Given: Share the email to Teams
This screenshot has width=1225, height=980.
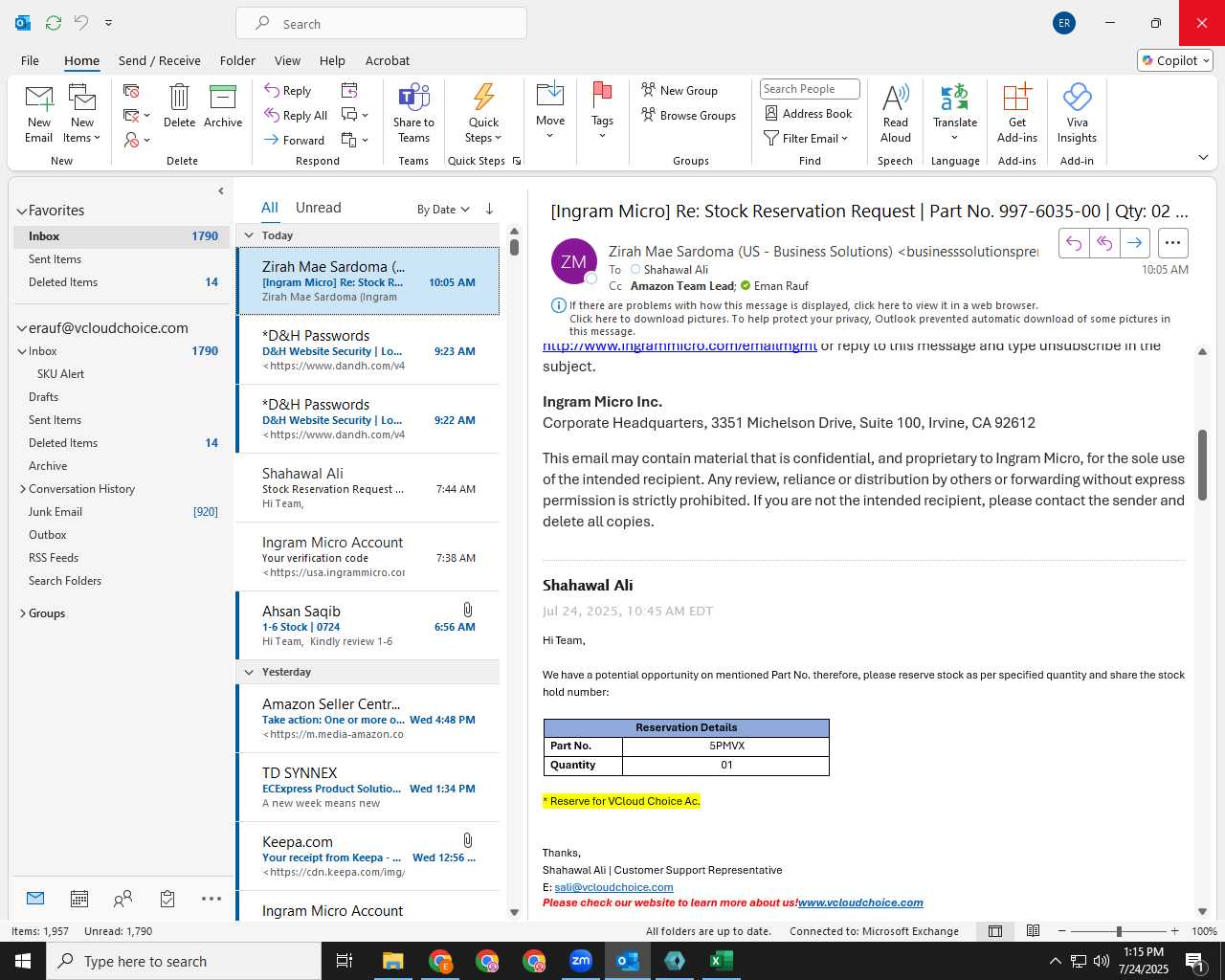Looking at the screenshot, I should click(413, 114).
